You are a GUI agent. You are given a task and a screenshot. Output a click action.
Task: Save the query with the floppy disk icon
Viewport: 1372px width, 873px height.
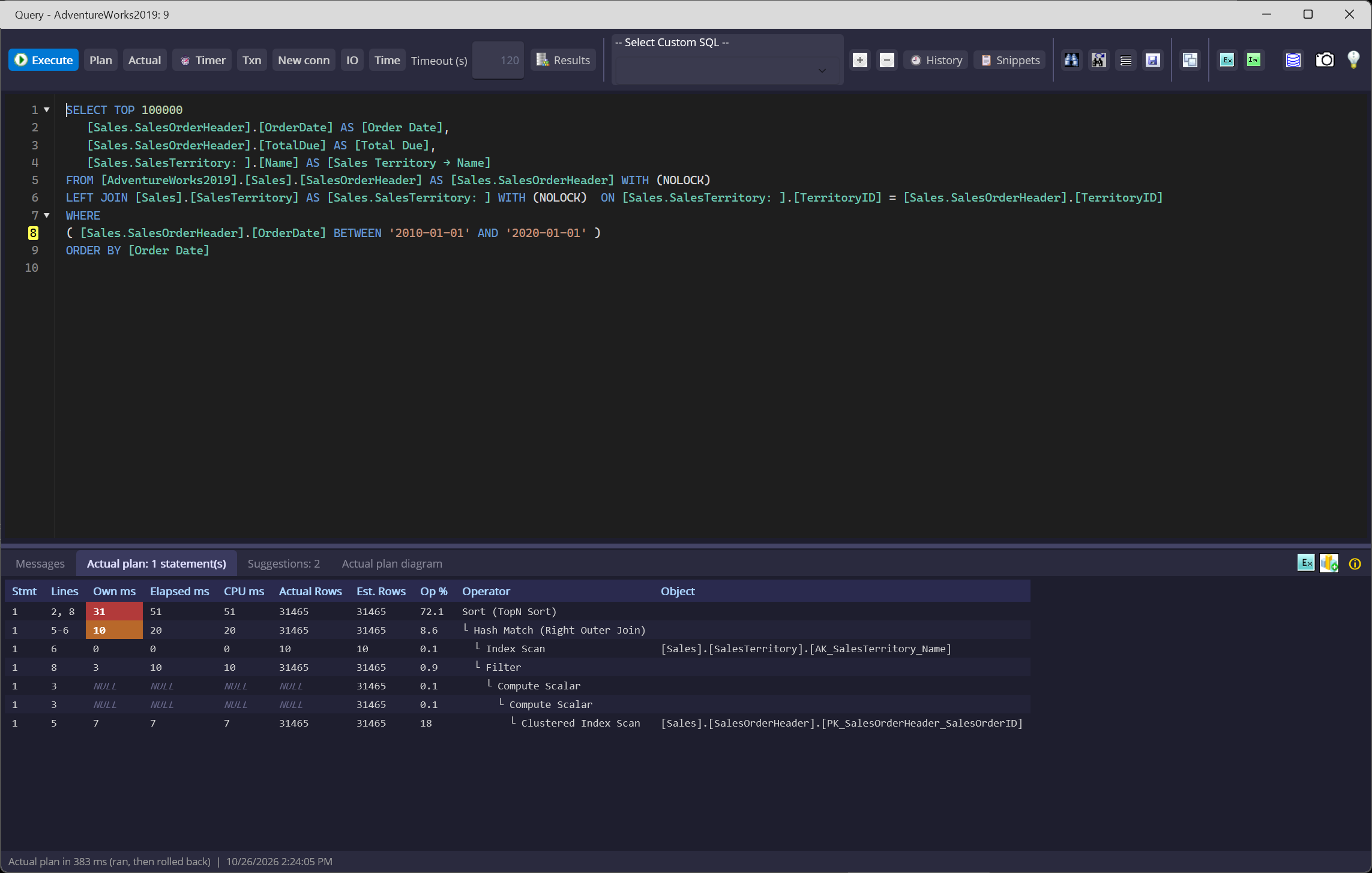[x=1153, y=60]
